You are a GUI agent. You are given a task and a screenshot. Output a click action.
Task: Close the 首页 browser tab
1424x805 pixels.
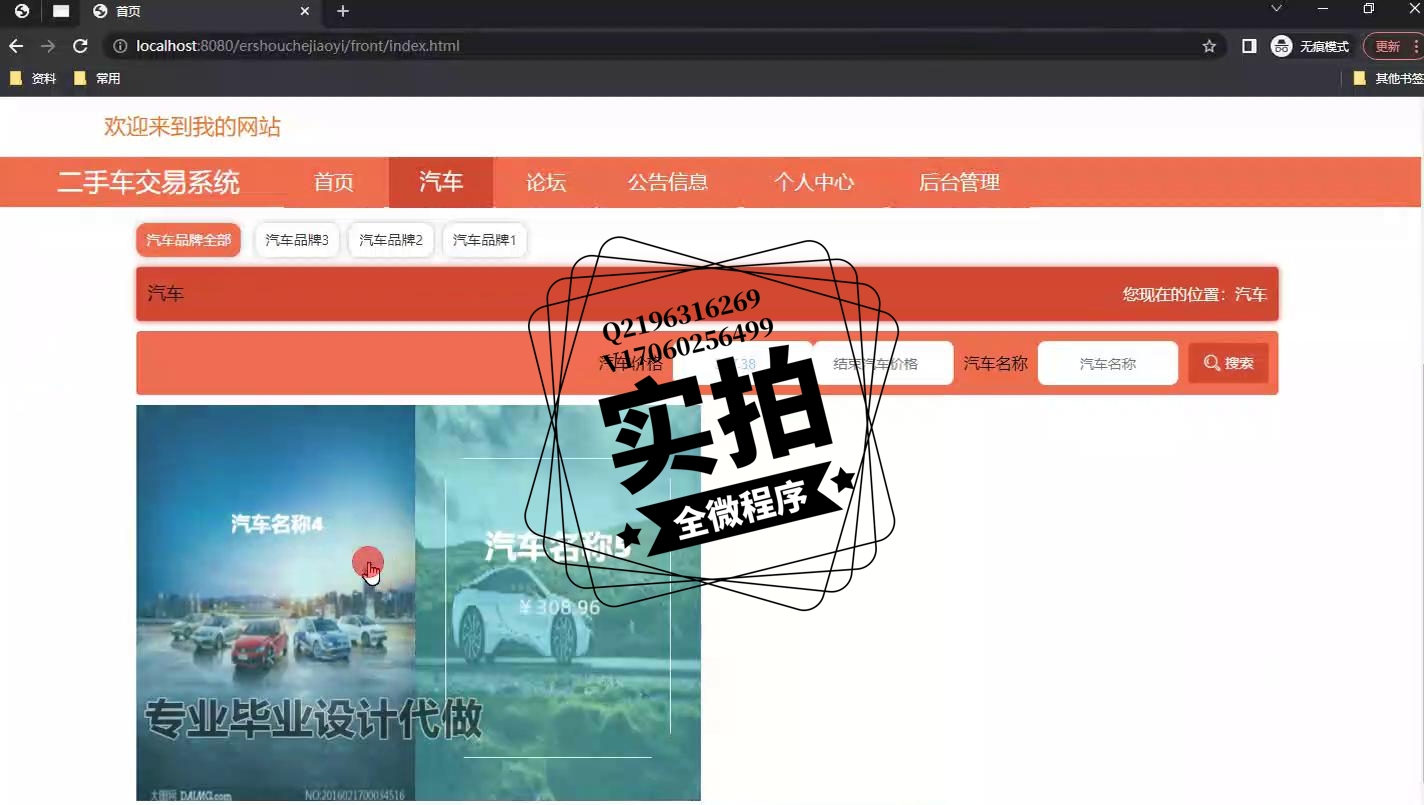coord(305,11)
